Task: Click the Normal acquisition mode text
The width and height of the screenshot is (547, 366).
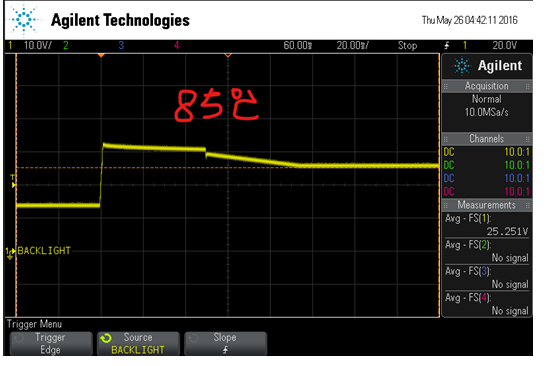Action: [487, 99]
